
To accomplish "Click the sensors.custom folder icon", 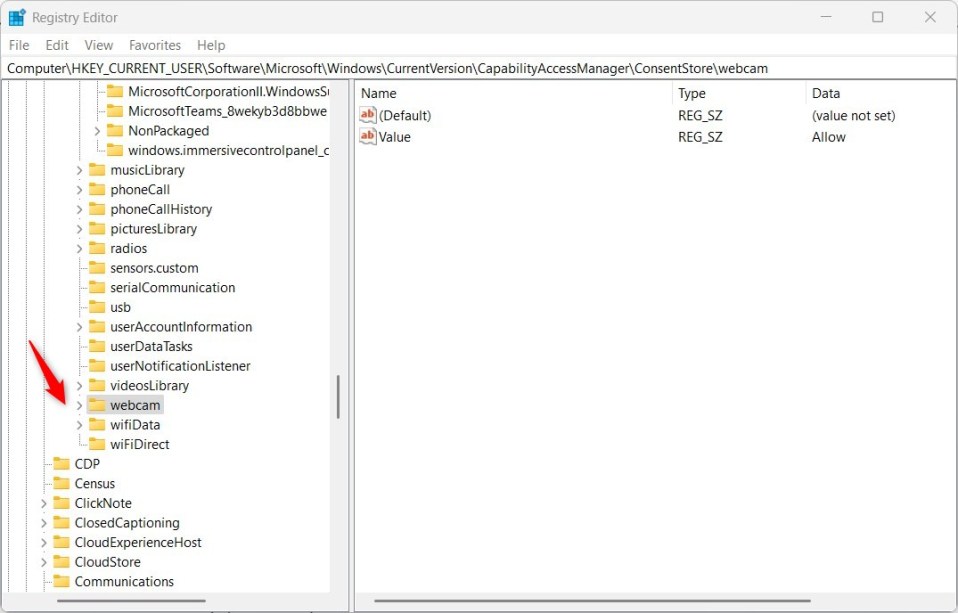I will click(97, 268).
